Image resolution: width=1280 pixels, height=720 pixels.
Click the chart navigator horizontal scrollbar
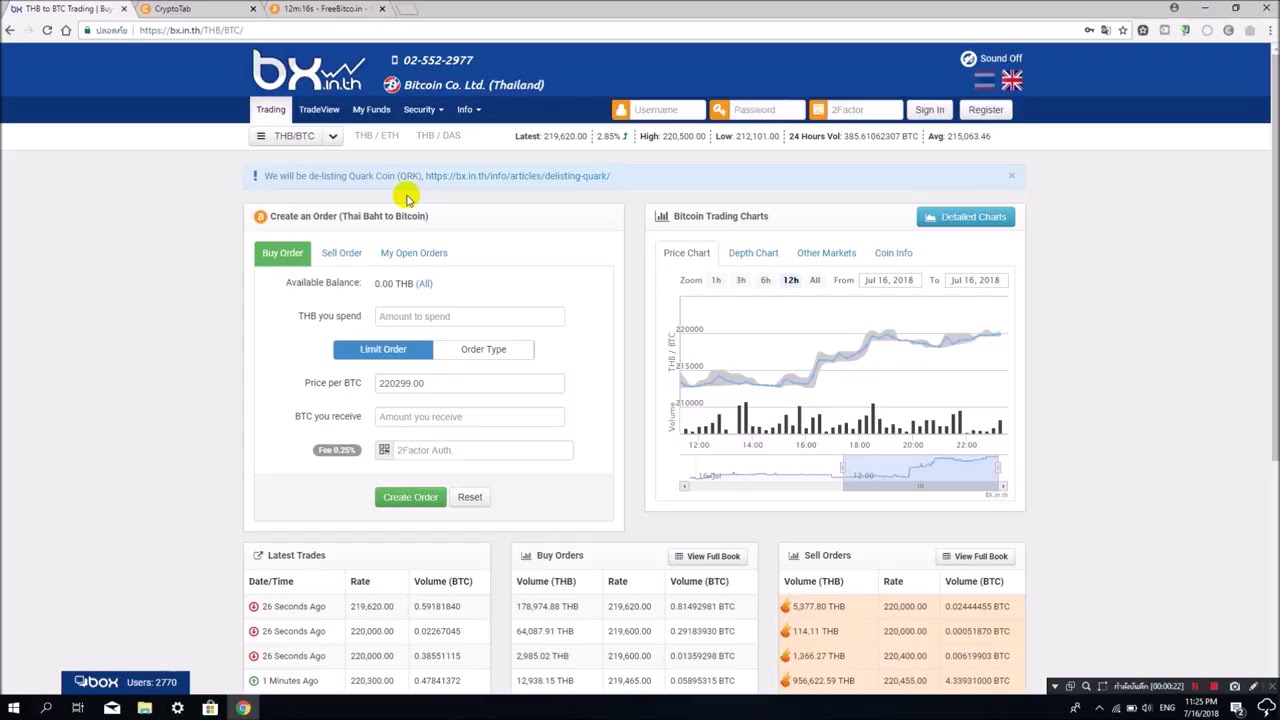click(920, 486)
